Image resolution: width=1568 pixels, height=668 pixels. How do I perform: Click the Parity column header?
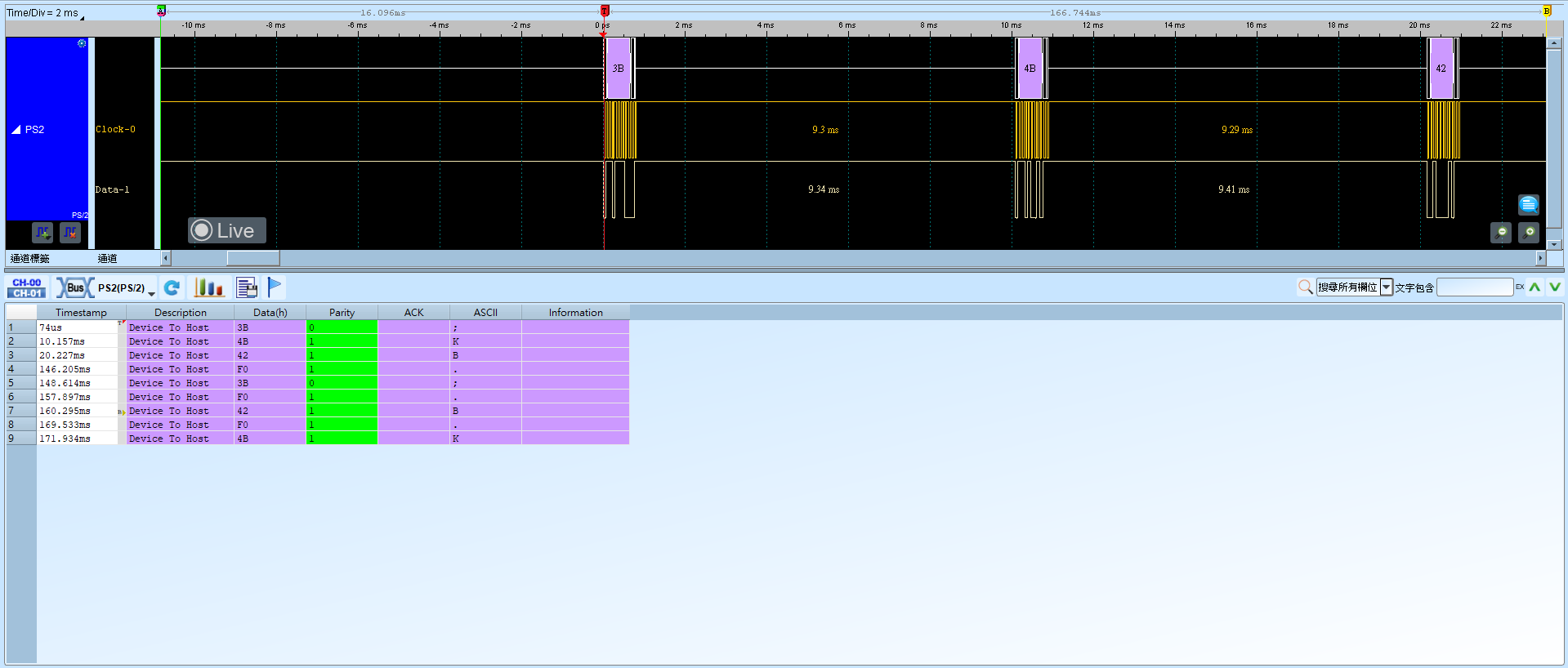point(342,312)
